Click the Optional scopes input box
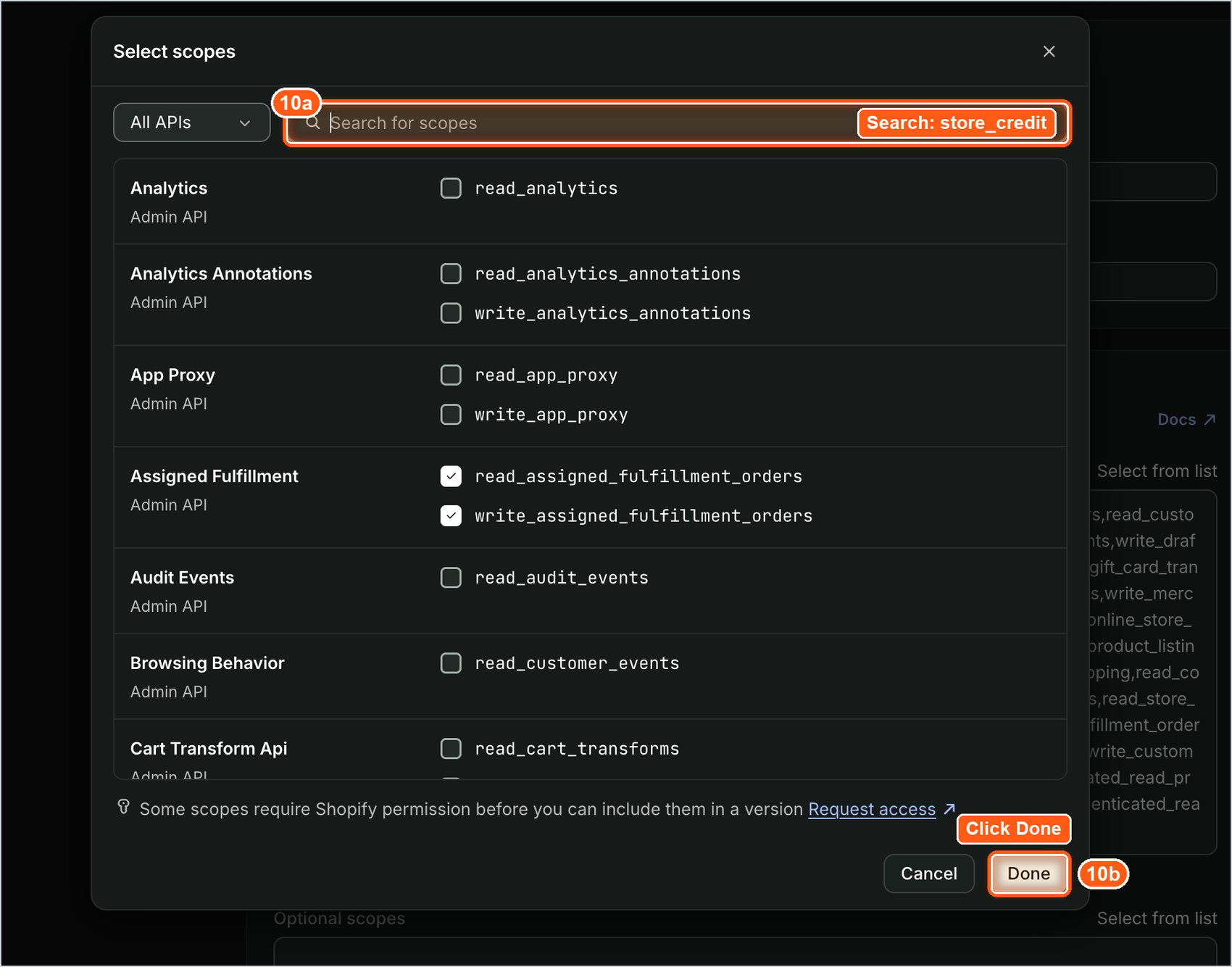1232x967 pixels. click(745, 951)
